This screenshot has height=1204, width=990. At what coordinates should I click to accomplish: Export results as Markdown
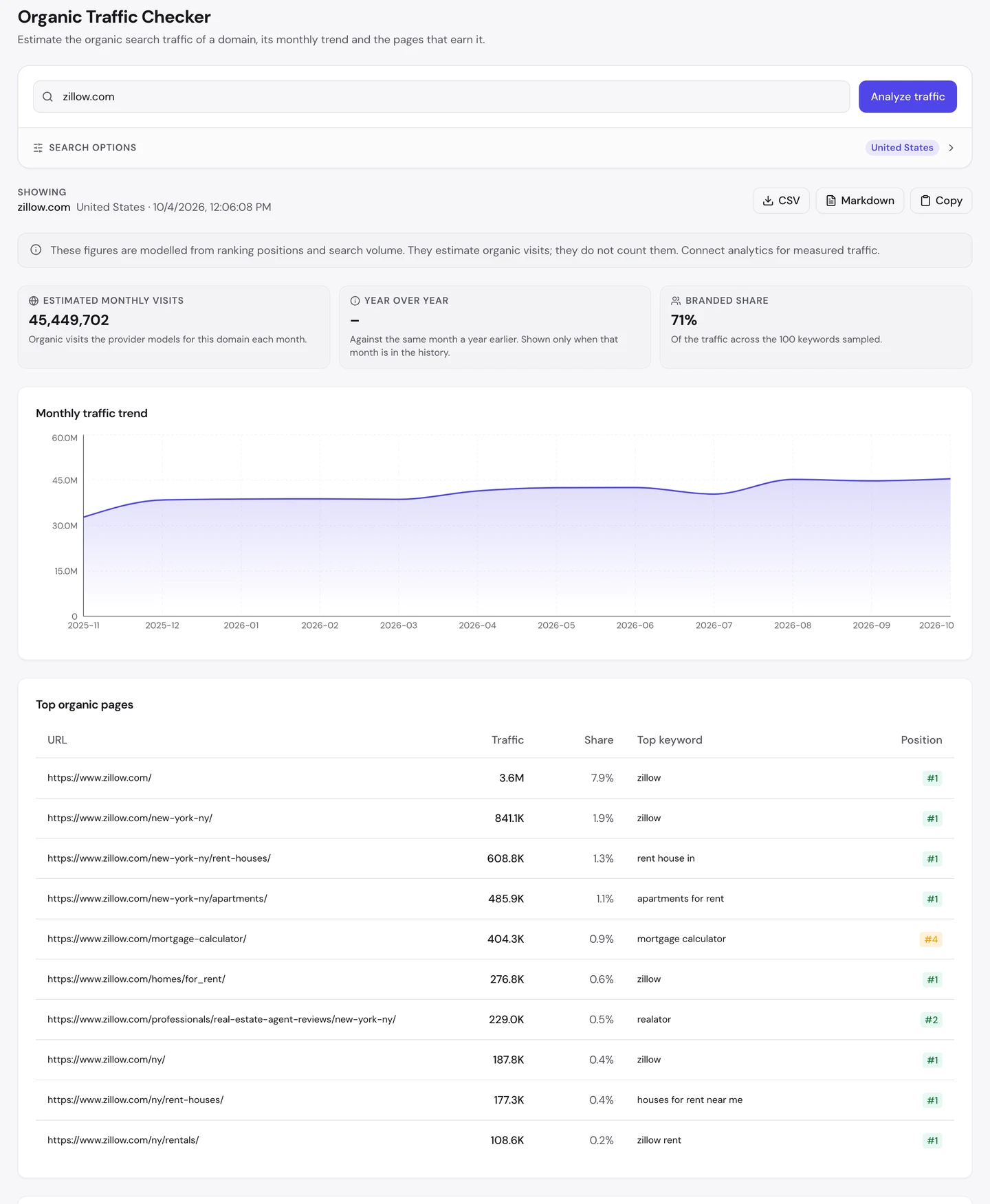(x=859, y=201)
